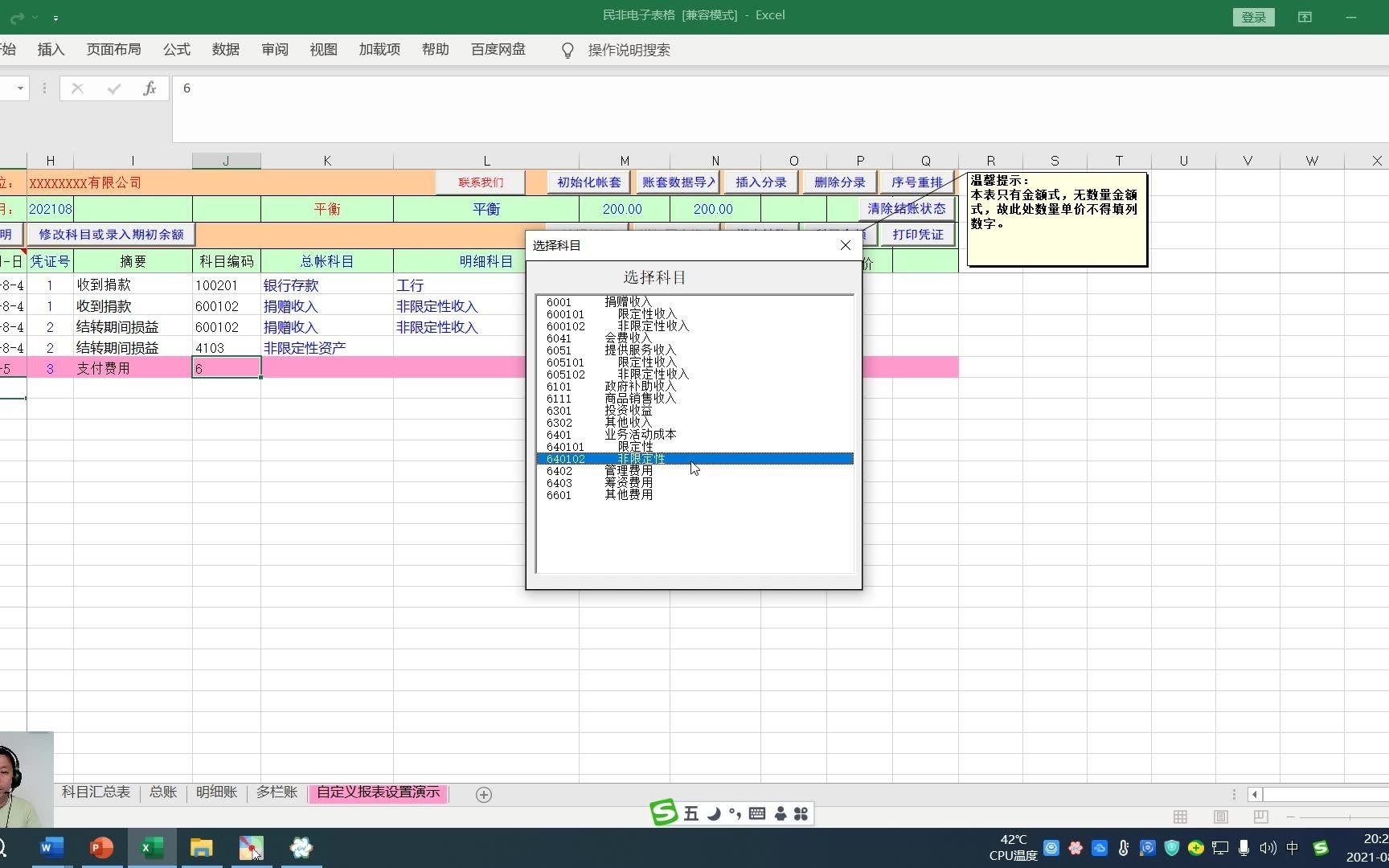
Task: Open the 总账 worksheet tab
Action: 162,792
